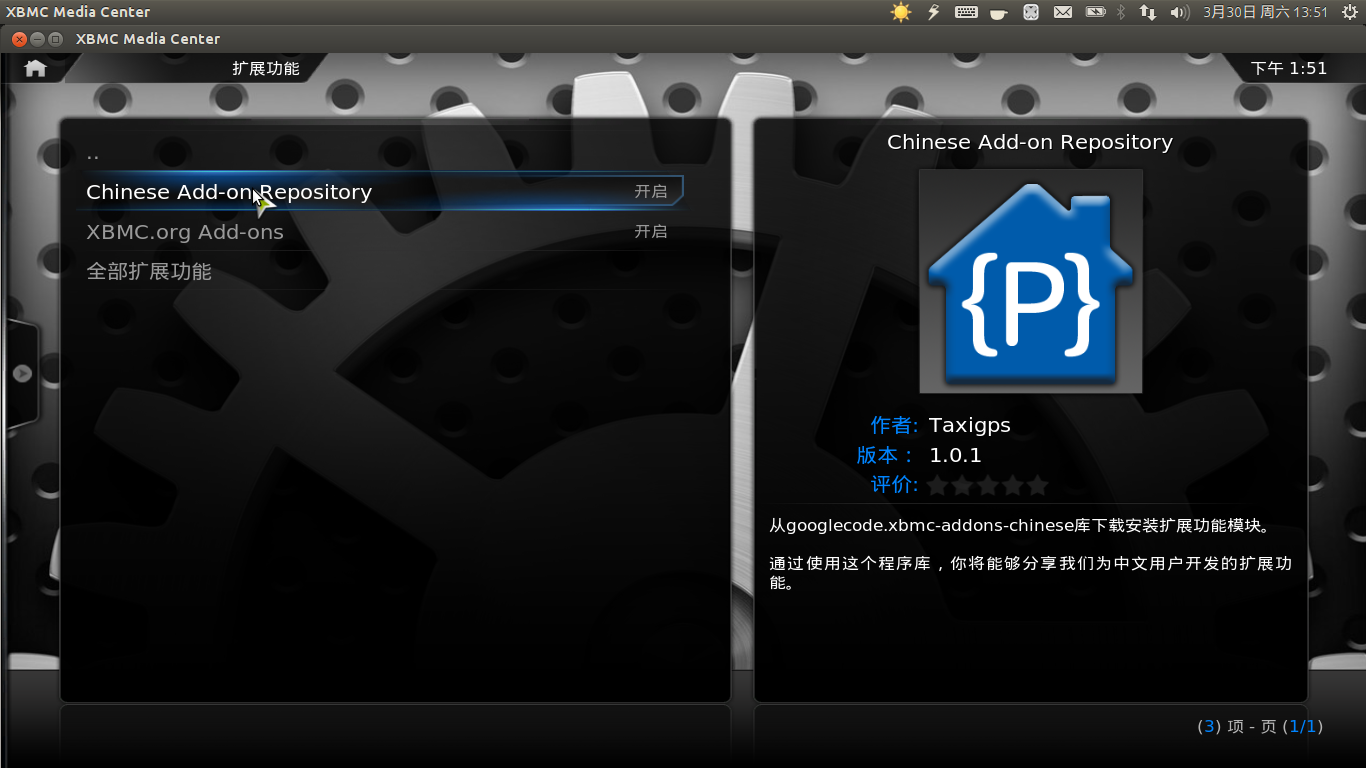Click 开启 status next to XBMC.org Add-ons

point(651,232)
